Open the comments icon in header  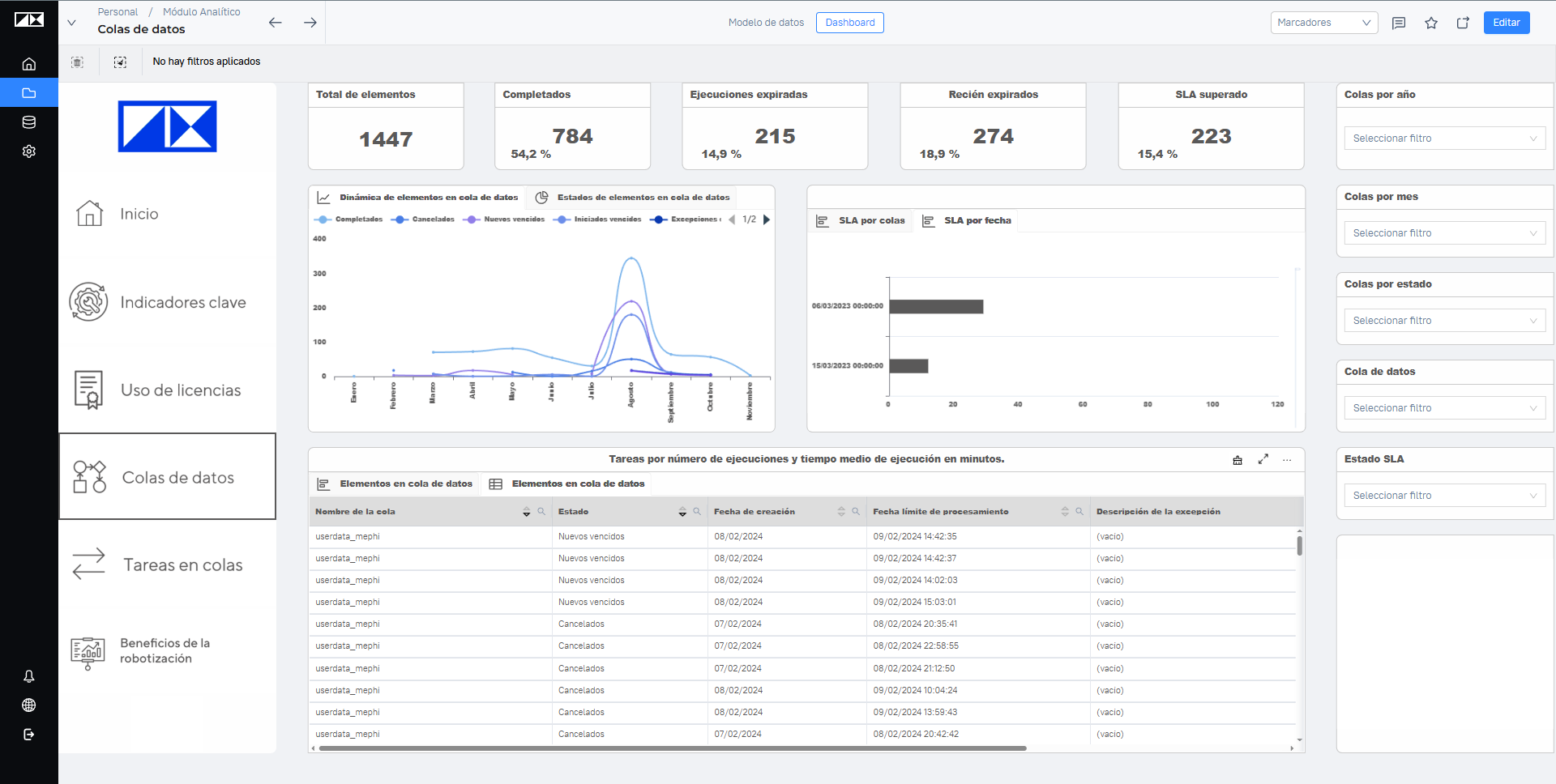point(1399,23)
